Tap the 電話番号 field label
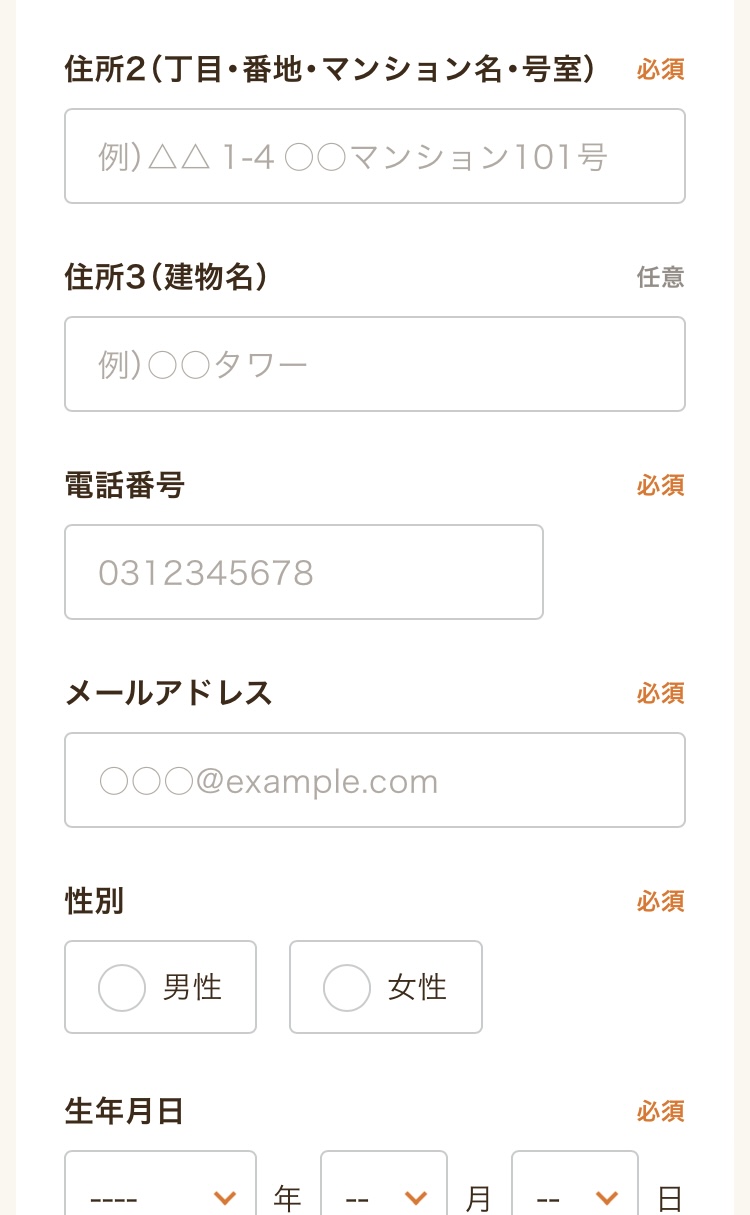The height and width of the screenshot is (1215, 750). pyautogui.click(x=125, y=486)
